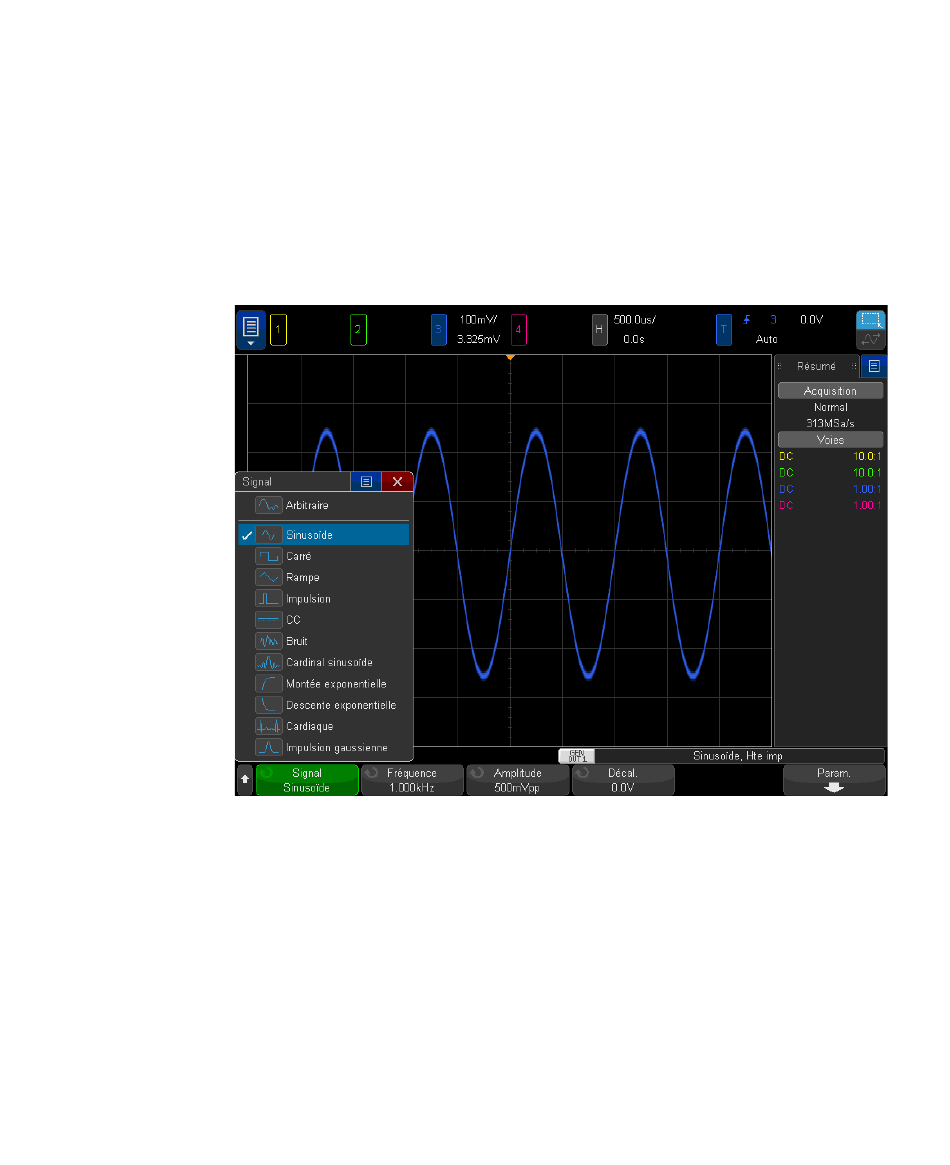Click the channel 3 trigger source indicator
Viewport: 950px width, 1165px height.
[x=773, y=319]
